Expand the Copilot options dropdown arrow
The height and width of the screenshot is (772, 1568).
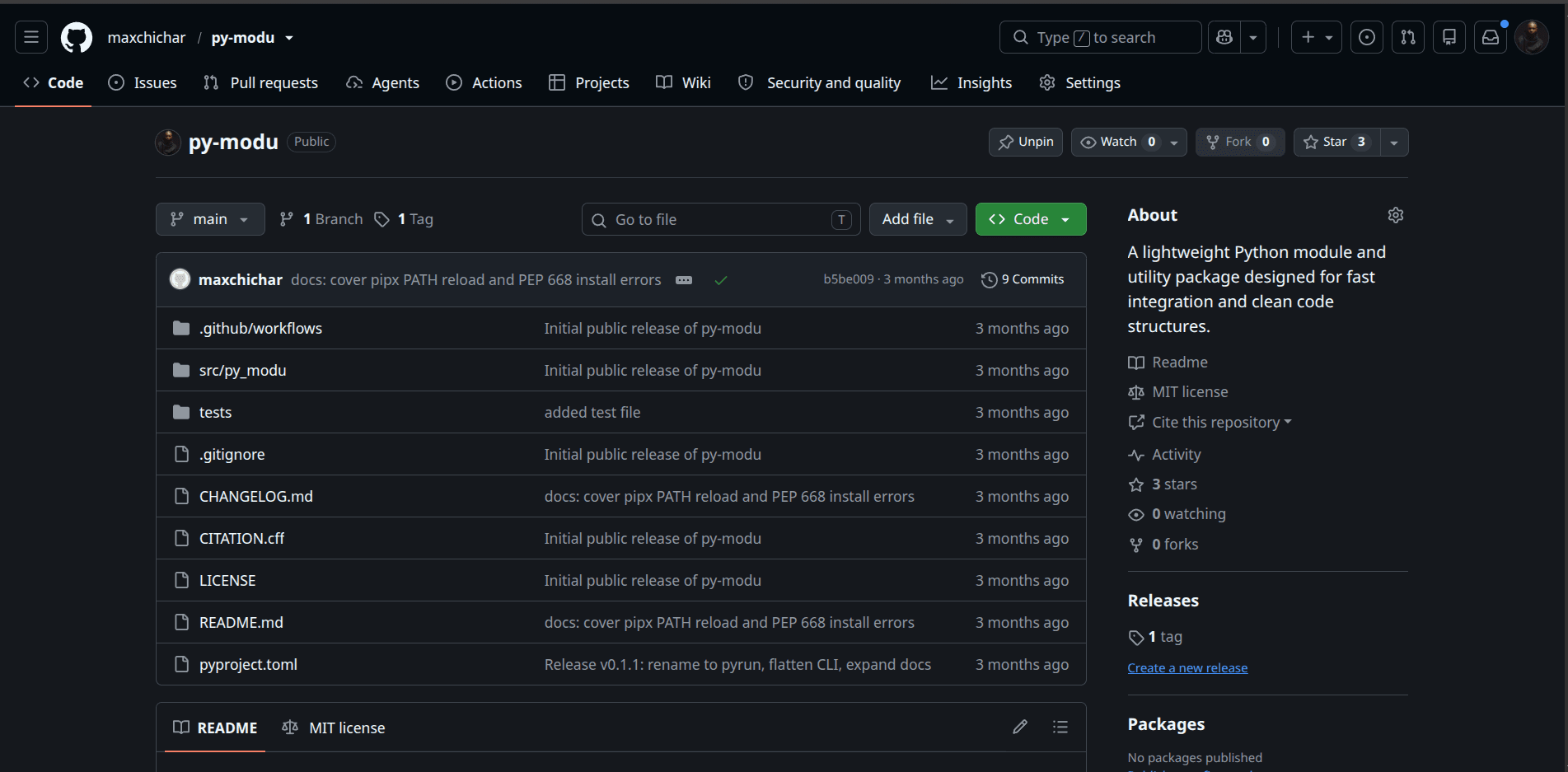tap(1253, 37)
